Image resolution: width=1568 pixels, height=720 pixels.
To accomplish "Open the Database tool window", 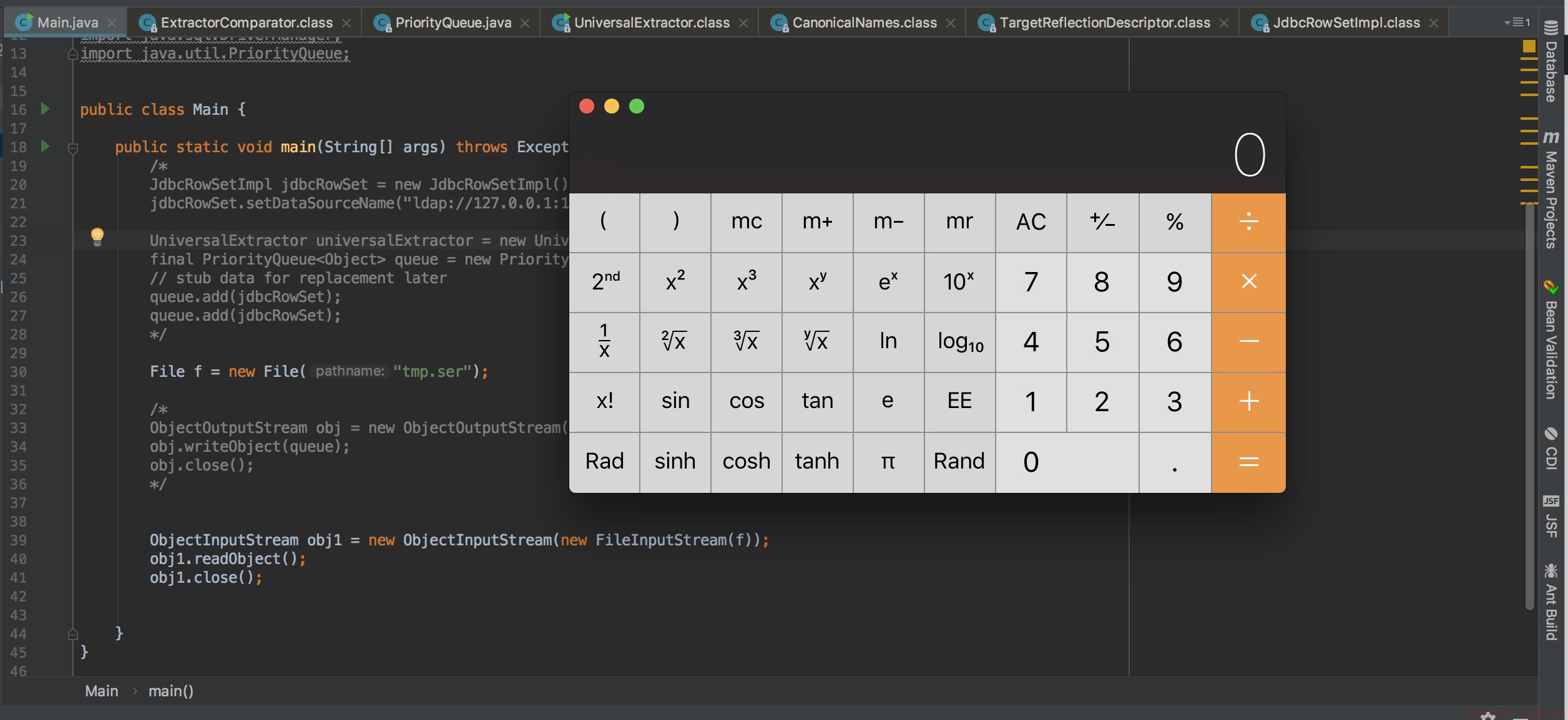I will click(x=1551, y=61).
